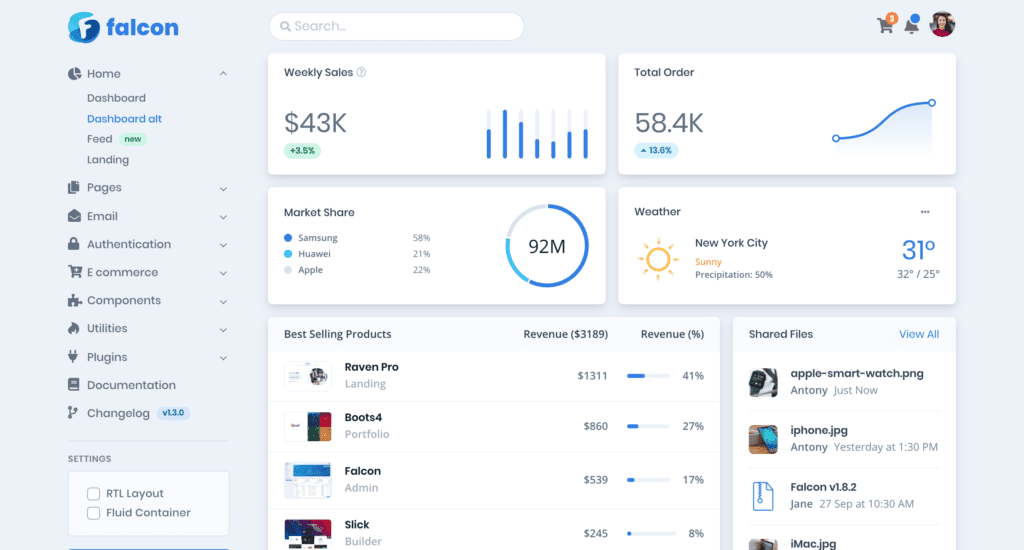Open the Documentation sidebar item
The image size is (1024, 550).
coord(131,385)
